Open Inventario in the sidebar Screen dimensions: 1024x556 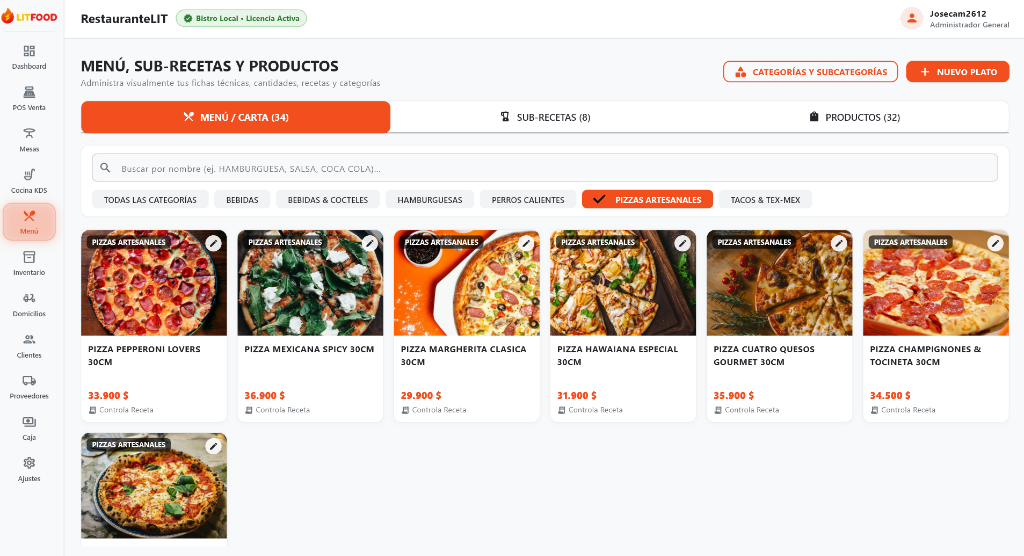point(29,263)
